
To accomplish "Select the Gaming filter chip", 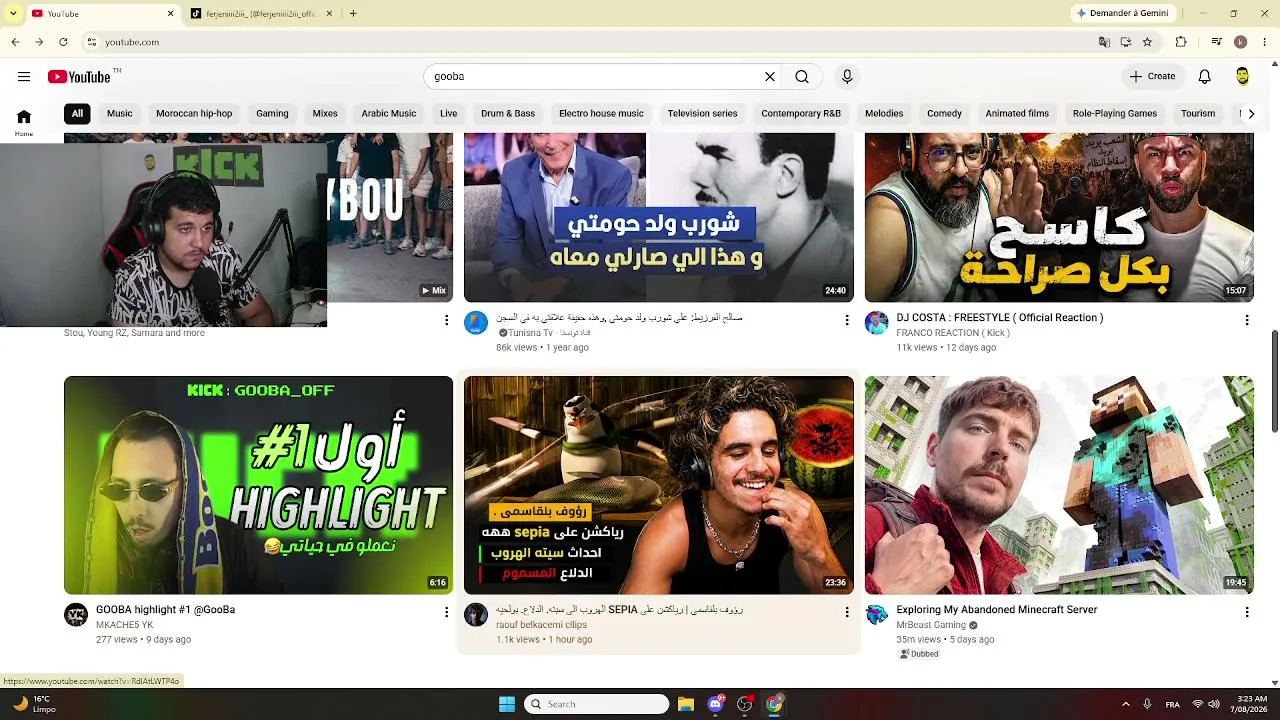I will point(272,114).
